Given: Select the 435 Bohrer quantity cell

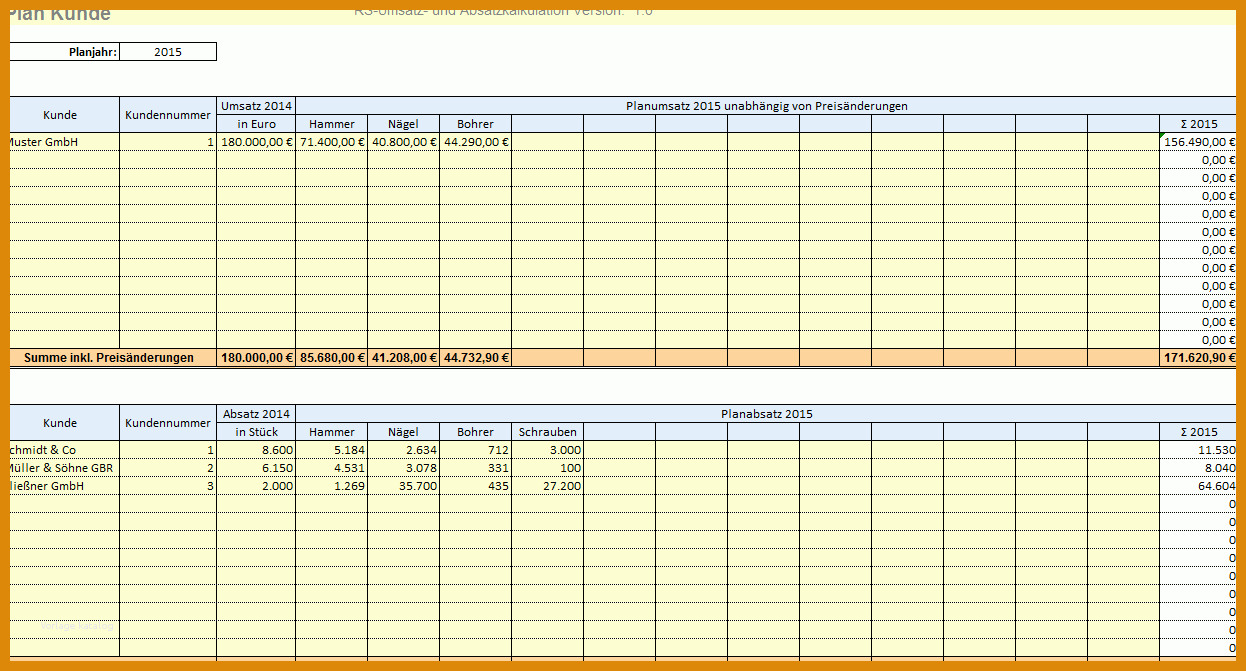Looking at the screenshot, I should click(476, 485).
